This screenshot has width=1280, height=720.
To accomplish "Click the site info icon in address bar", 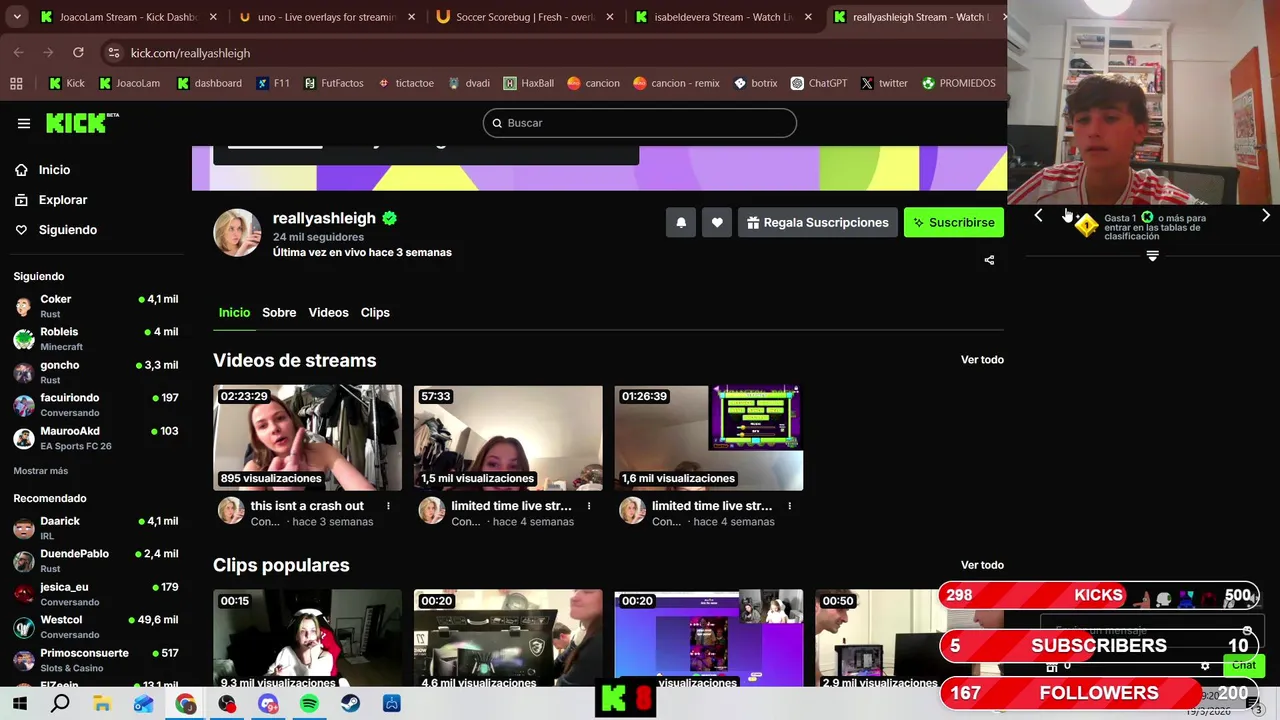I will coord(113,52).
